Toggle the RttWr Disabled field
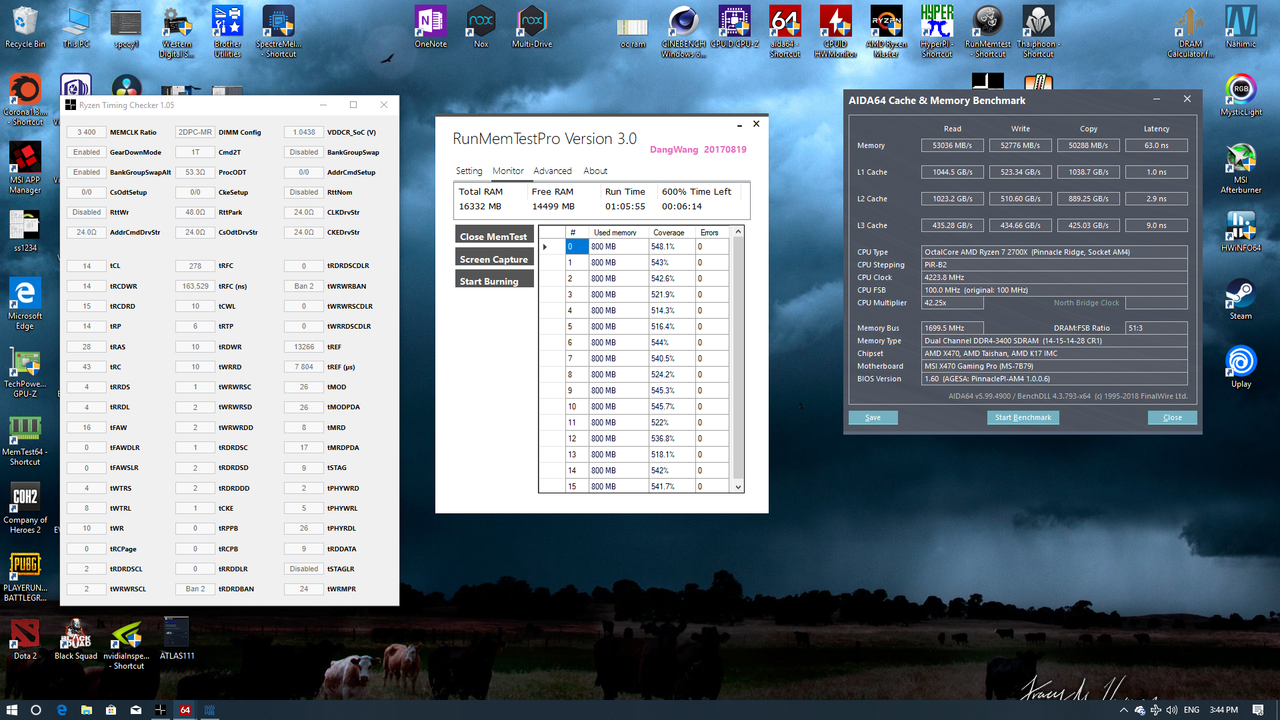The width and height of the screenshot is (1280, 720). [x=86, y=212]
